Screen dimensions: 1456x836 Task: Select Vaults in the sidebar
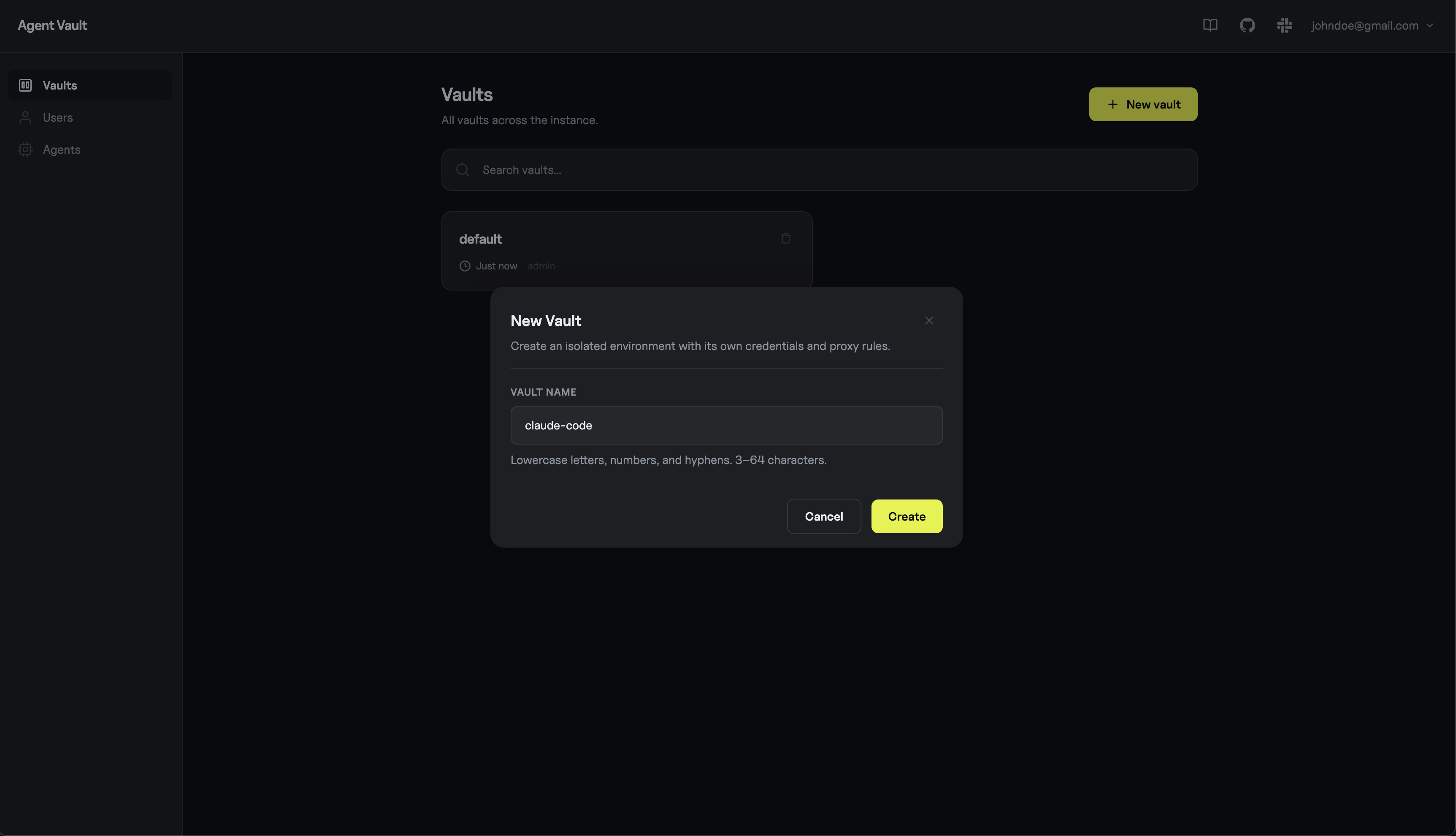[89, 85]
